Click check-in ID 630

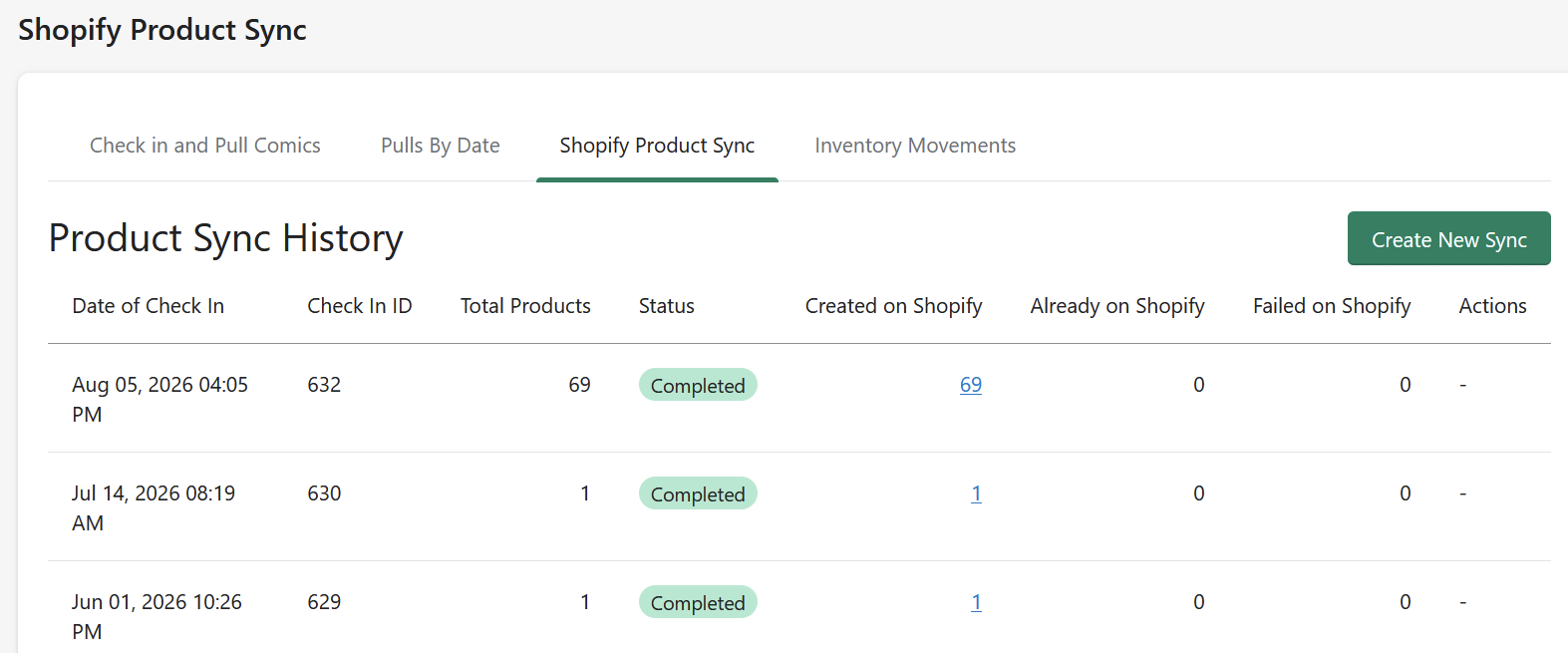[324, 493]
